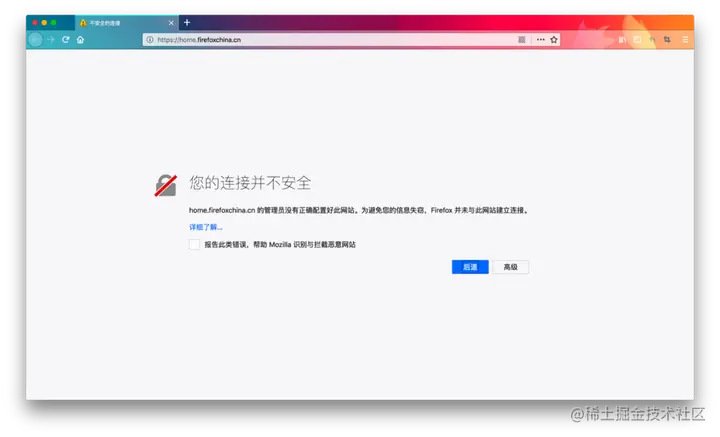Open site info icon in address bar
The image size is (720, 437).
pyautogui.click(x=150, y=40)
